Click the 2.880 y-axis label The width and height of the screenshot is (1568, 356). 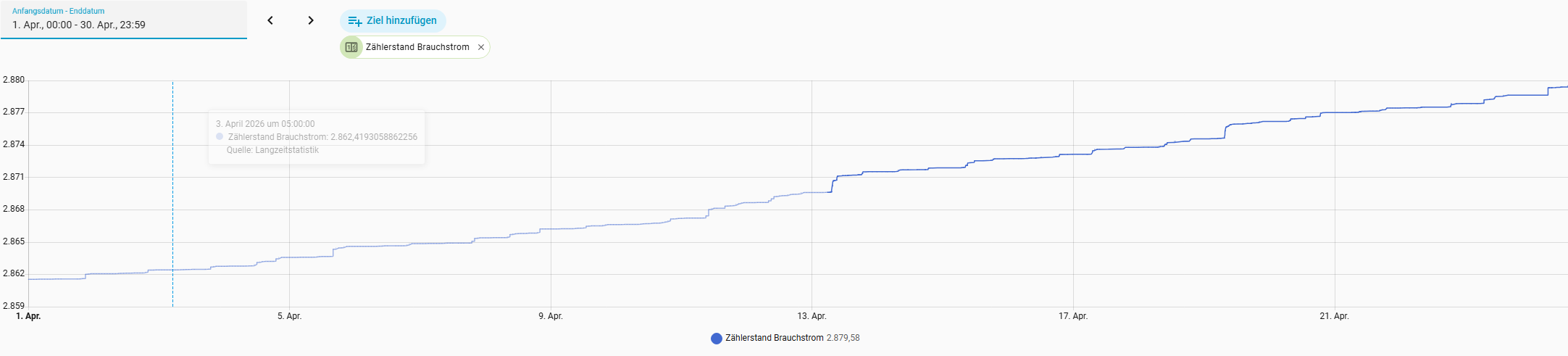pyautogui.click(x=14, y=80)
